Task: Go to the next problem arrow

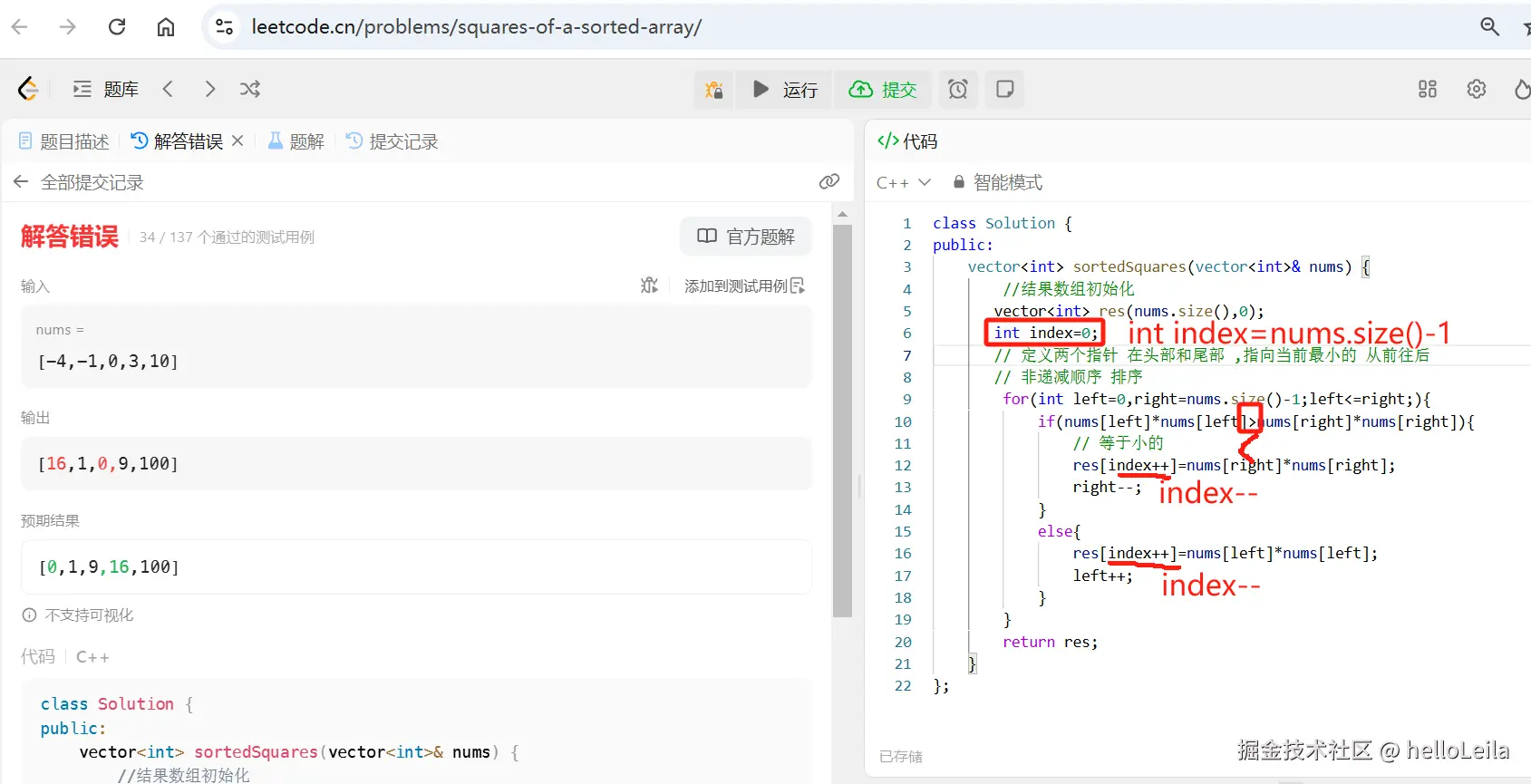Action: 210,89
